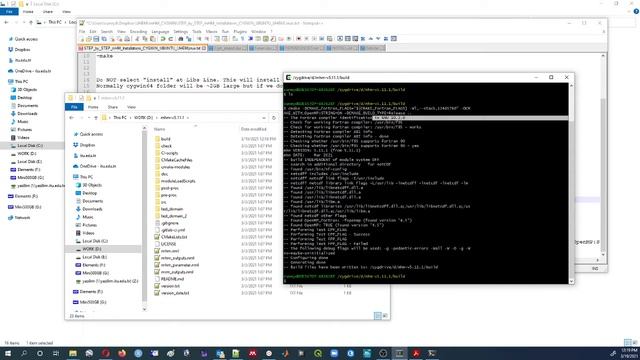Screen dimensions: 640x360
Task: Sort files by the Date modified column header
Action: tap(253, 129)
